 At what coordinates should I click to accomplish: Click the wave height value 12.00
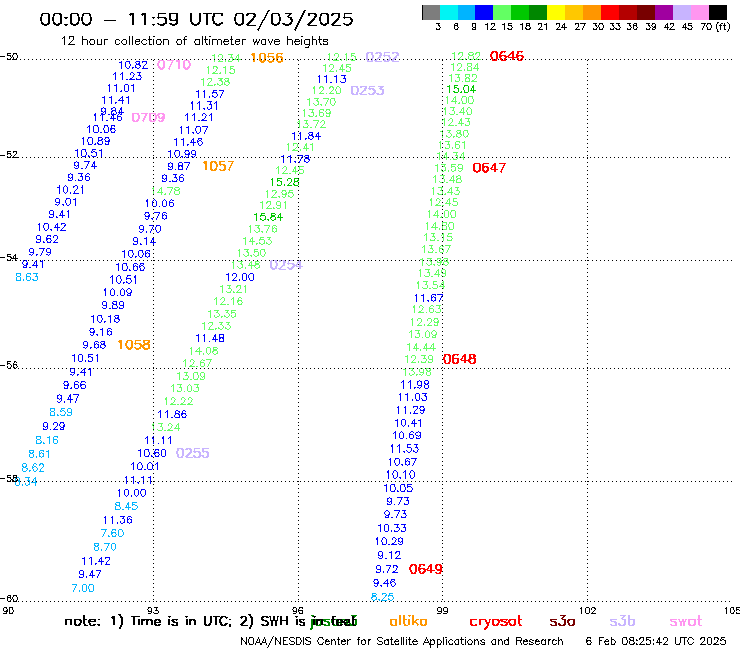coord(240,278)
